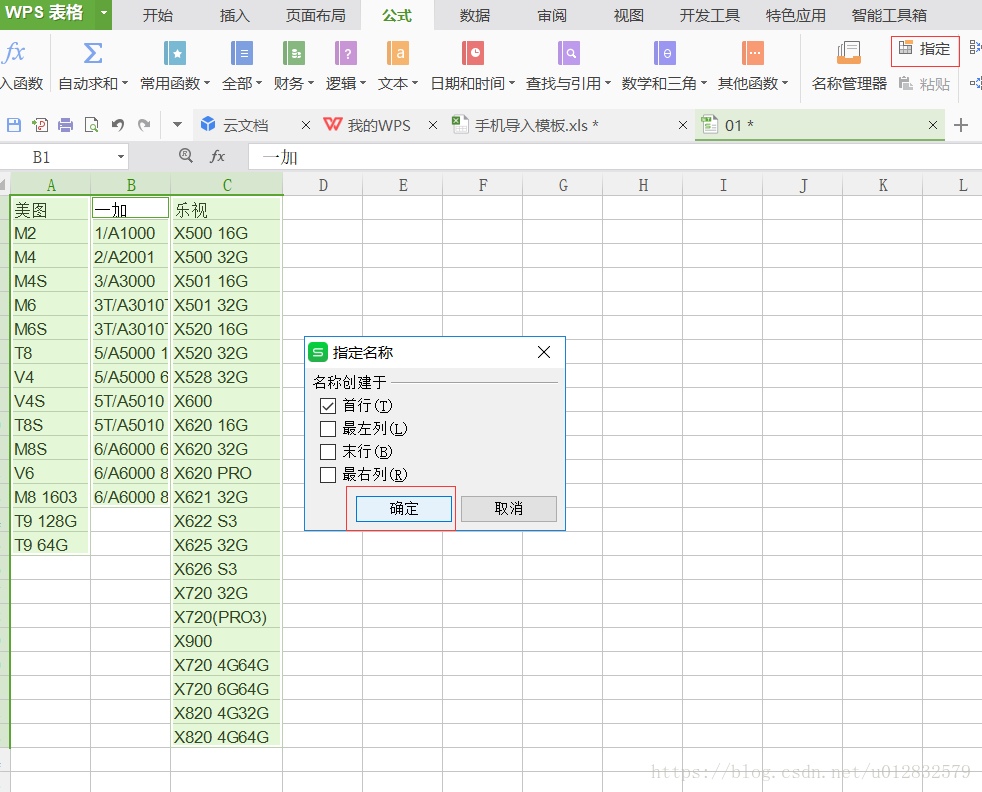
Task: Click the export to PDF icon
Action: (x=40, y=125)
